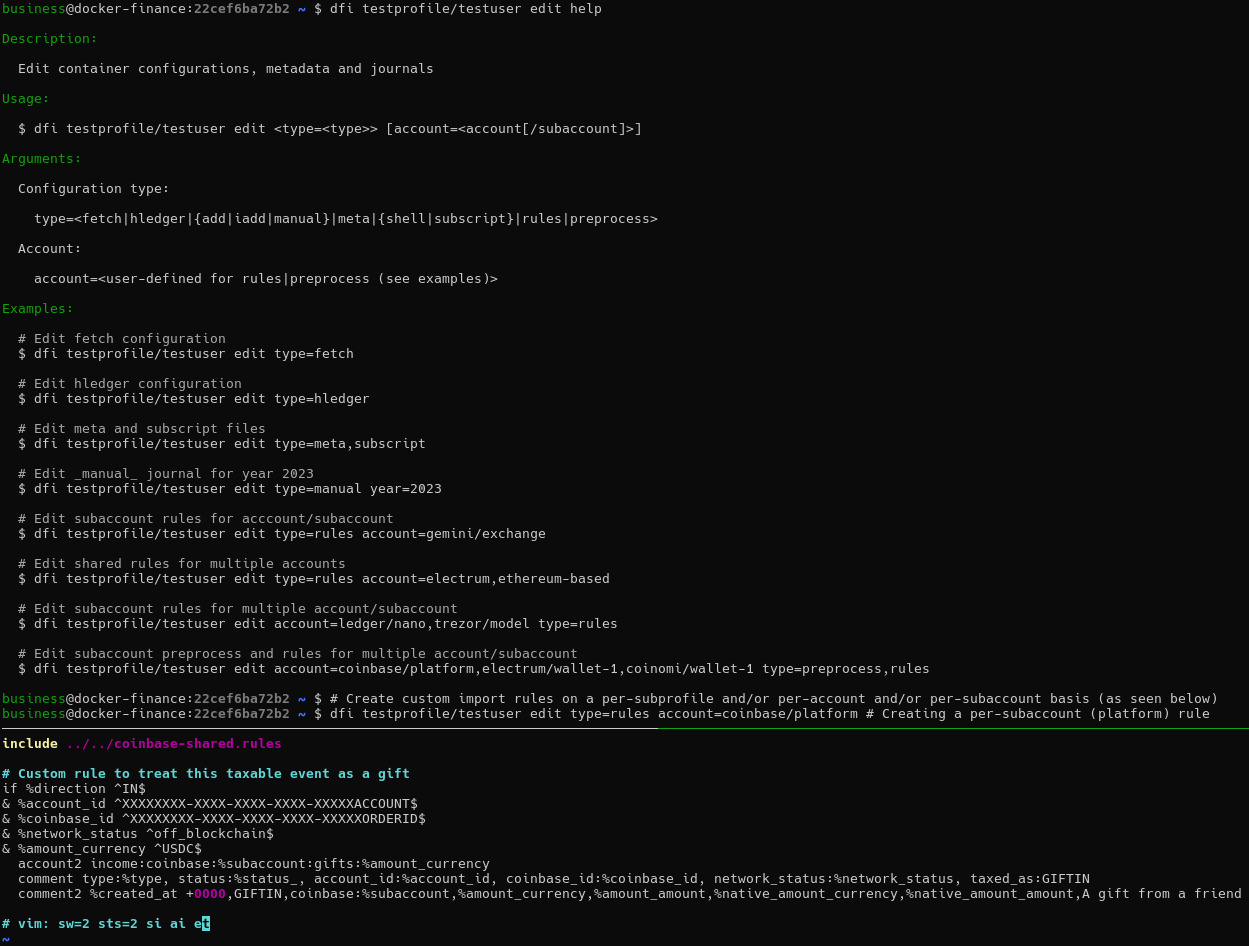Click the '%direction ^IN$' condition line

(74, 789)
